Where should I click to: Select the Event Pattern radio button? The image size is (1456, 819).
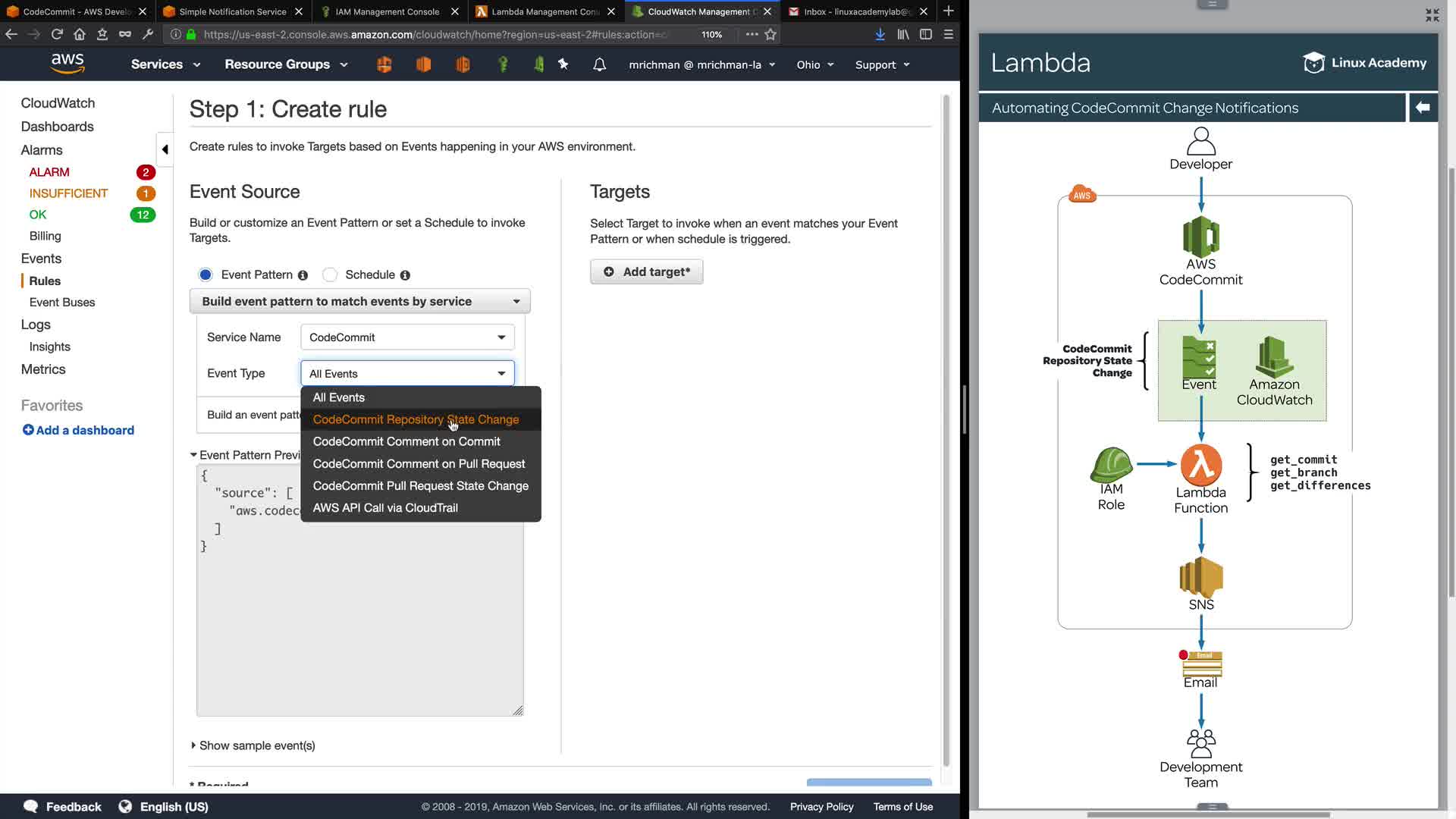click(206, 275)
